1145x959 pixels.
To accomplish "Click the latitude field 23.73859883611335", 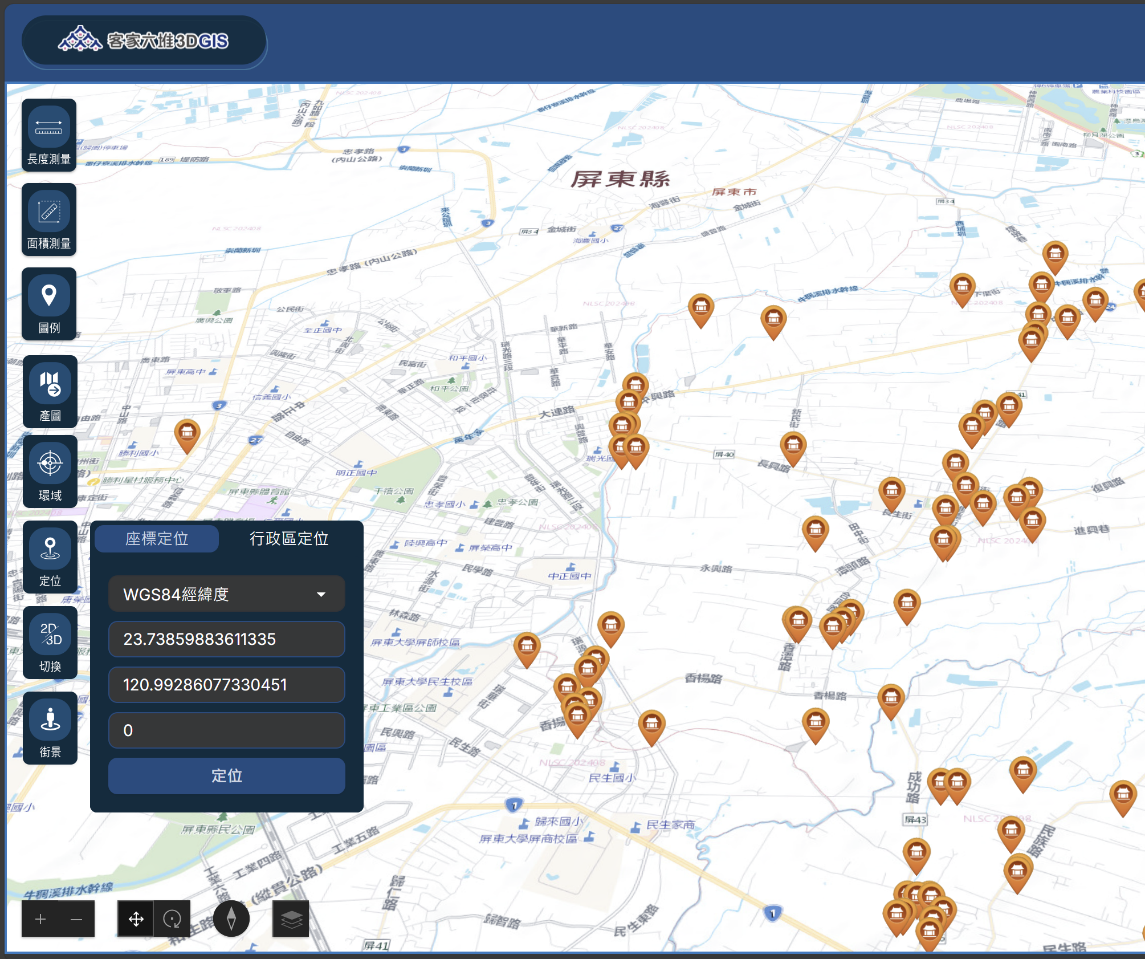I will 226,639.
